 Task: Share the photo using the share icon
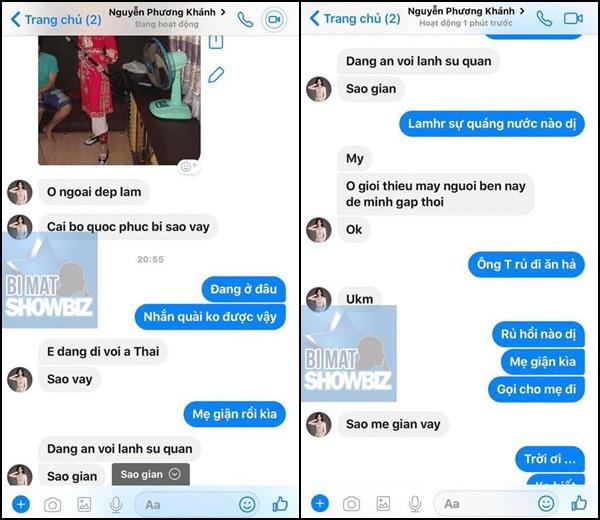(216, 41)
